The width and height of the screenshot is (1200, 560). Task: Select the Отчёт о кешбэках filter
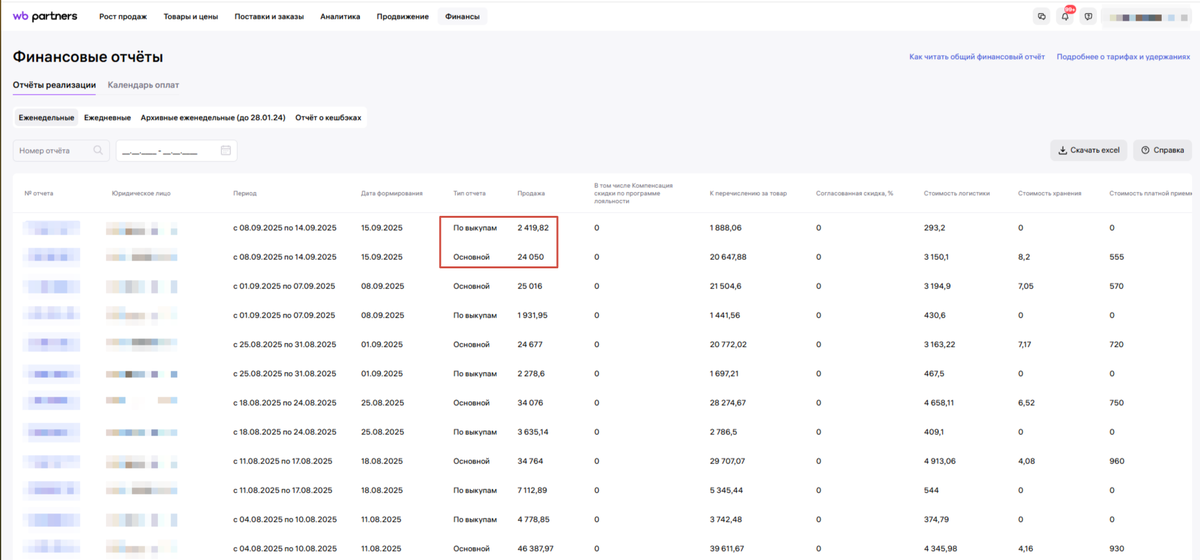328,118
